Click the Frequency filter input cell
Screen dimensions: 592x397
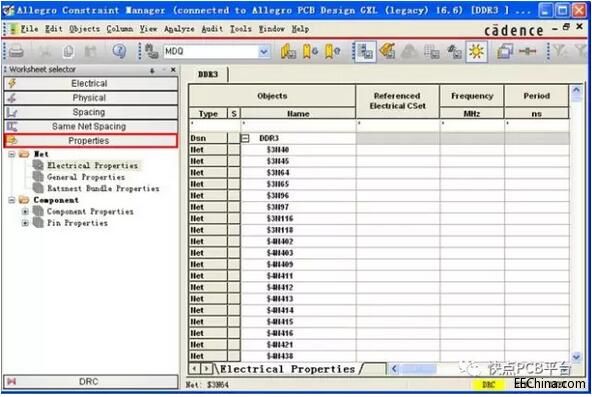coord(472,126)
